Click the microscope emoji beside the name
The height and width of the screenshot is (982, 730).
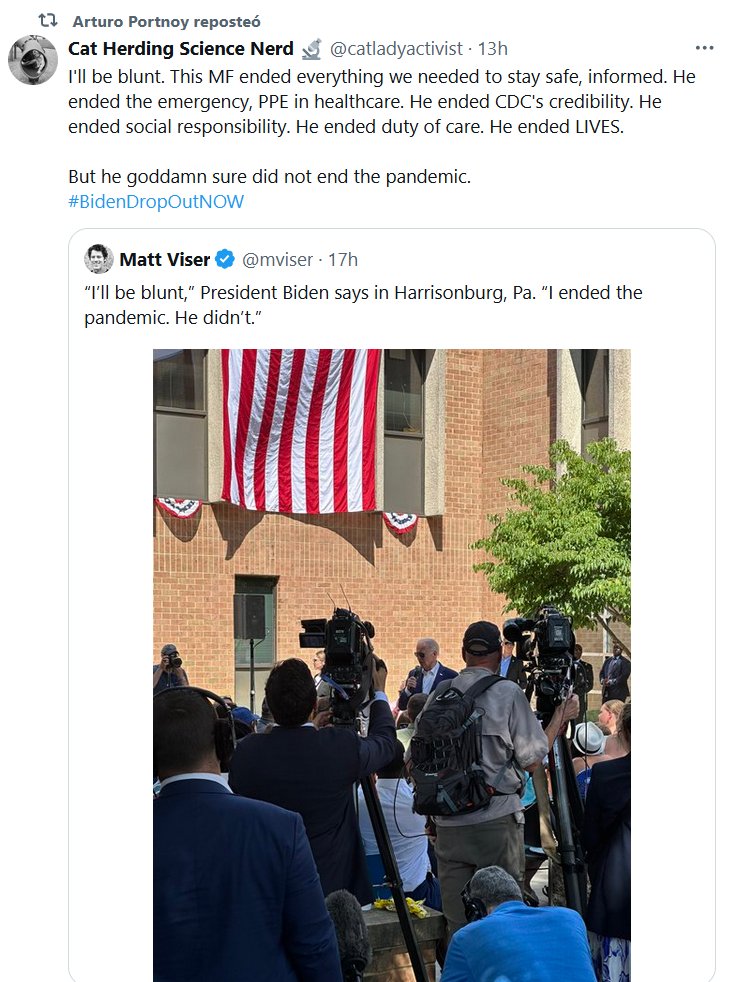coord(311,49)
